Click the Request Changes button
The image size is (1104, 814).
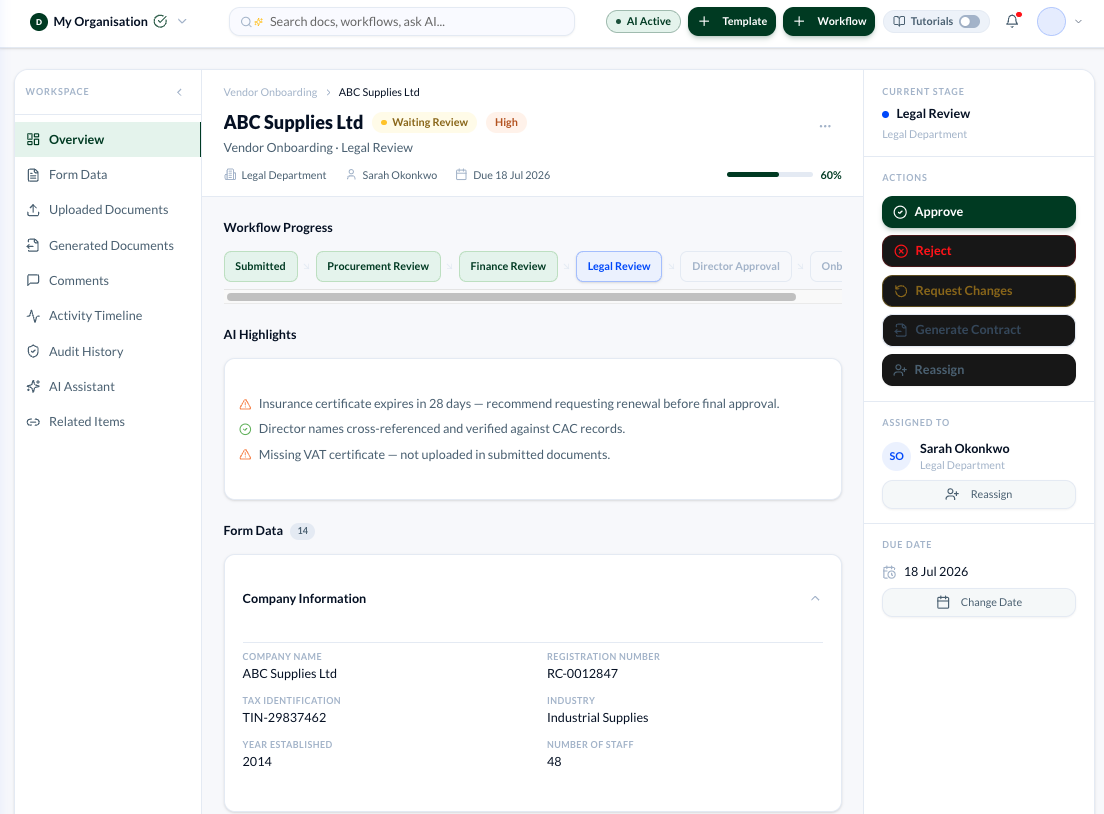point(979,291)
